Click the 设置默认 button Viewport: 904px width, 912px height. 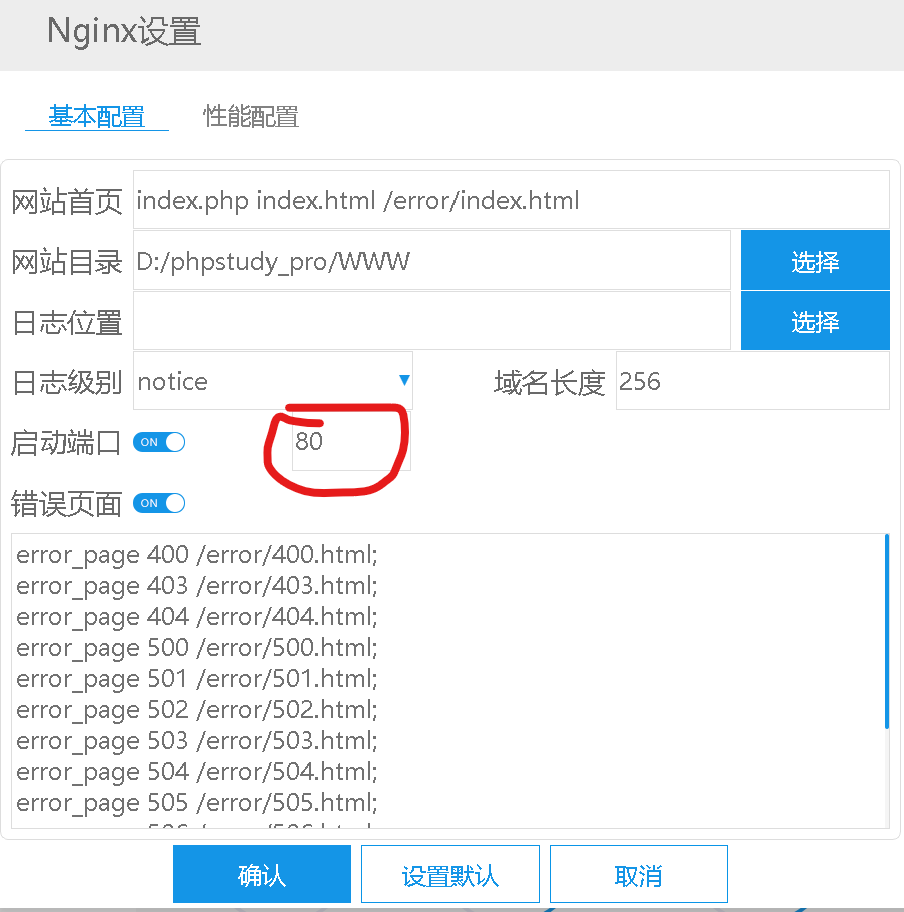tap(450, 874)
